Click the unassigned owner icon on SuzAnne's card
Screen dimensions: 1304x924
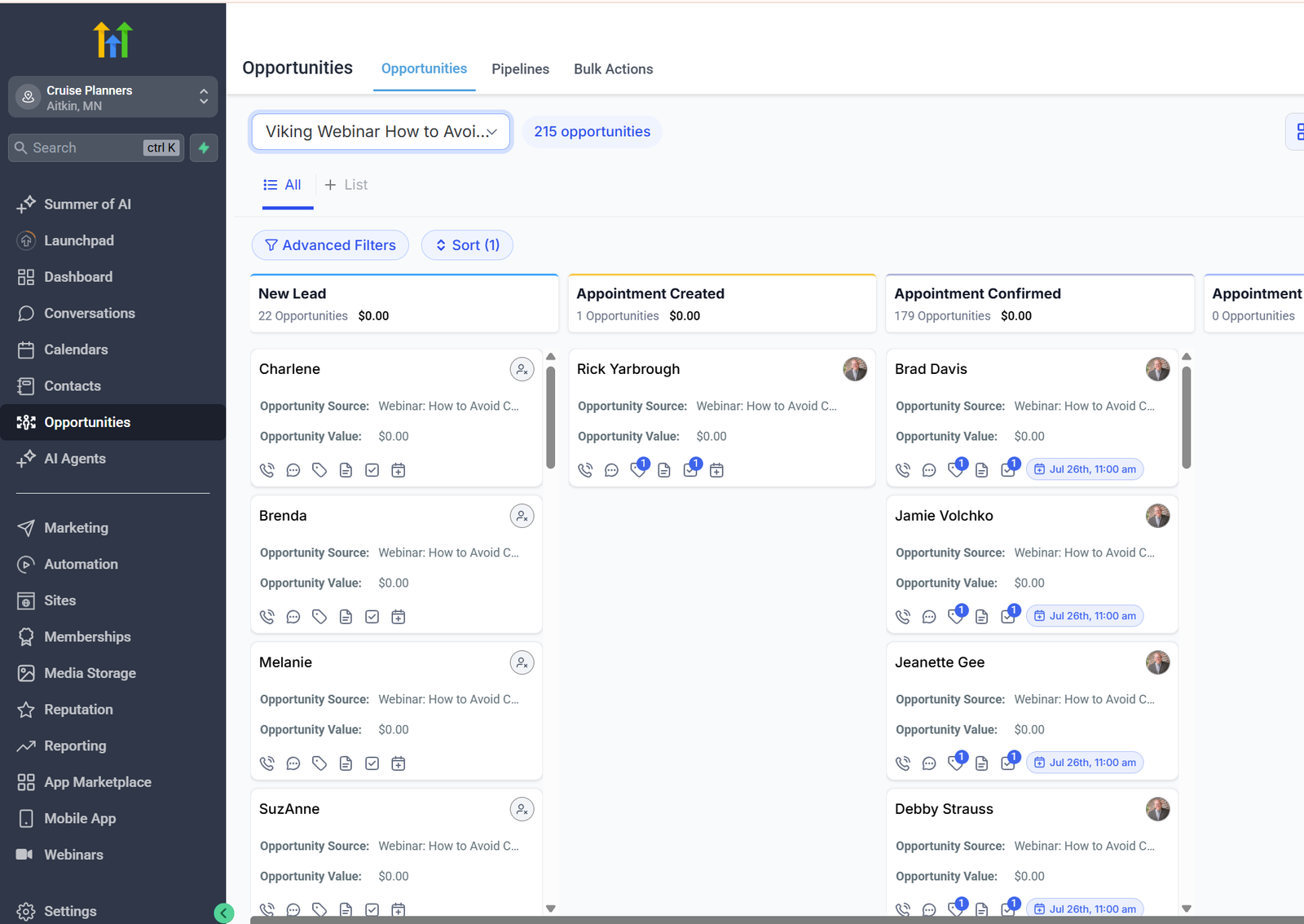(x=522, y=809)
